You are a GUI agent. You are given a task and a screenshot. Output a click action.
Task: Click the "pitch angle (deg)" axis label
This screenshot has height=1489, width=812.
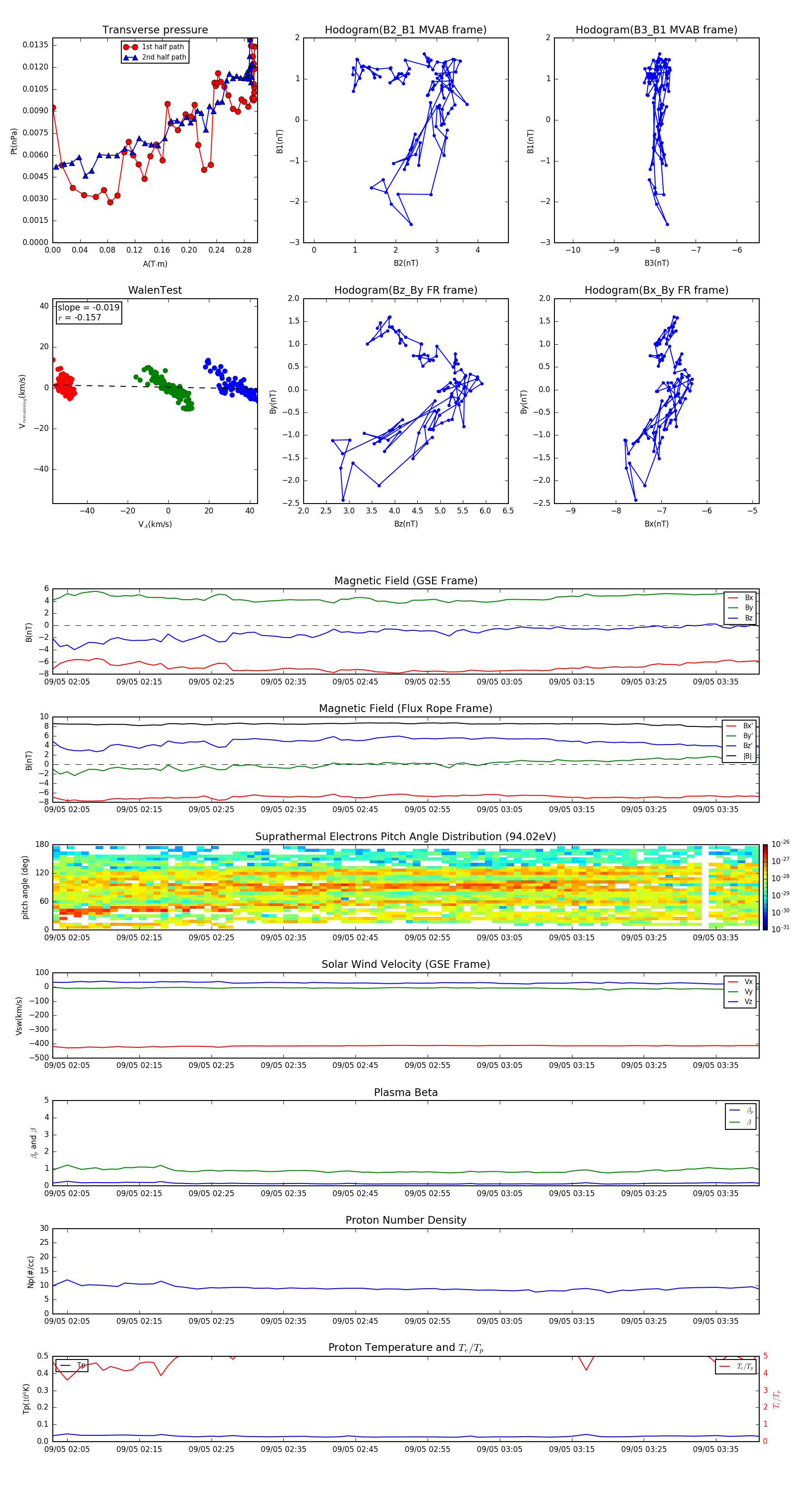25,887
